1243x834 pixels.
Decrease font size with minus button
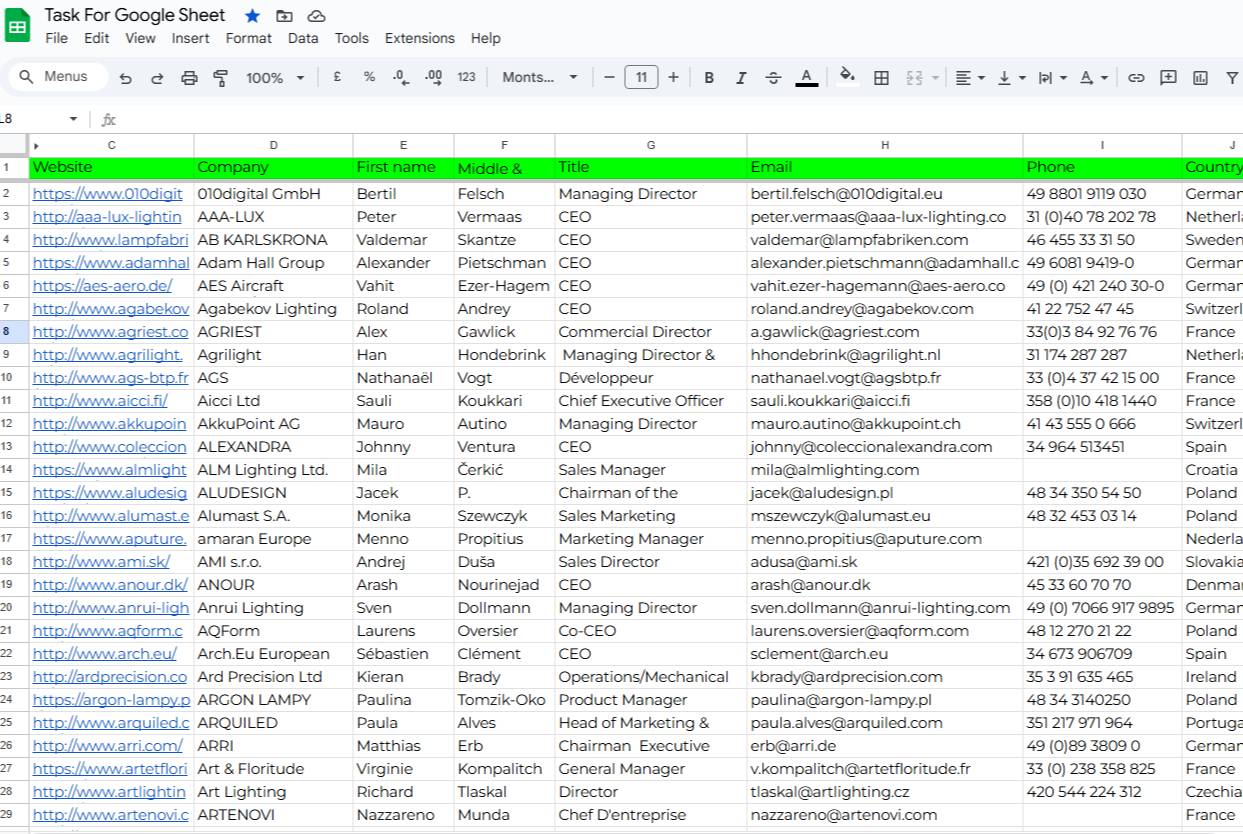(x=609, y=77)
